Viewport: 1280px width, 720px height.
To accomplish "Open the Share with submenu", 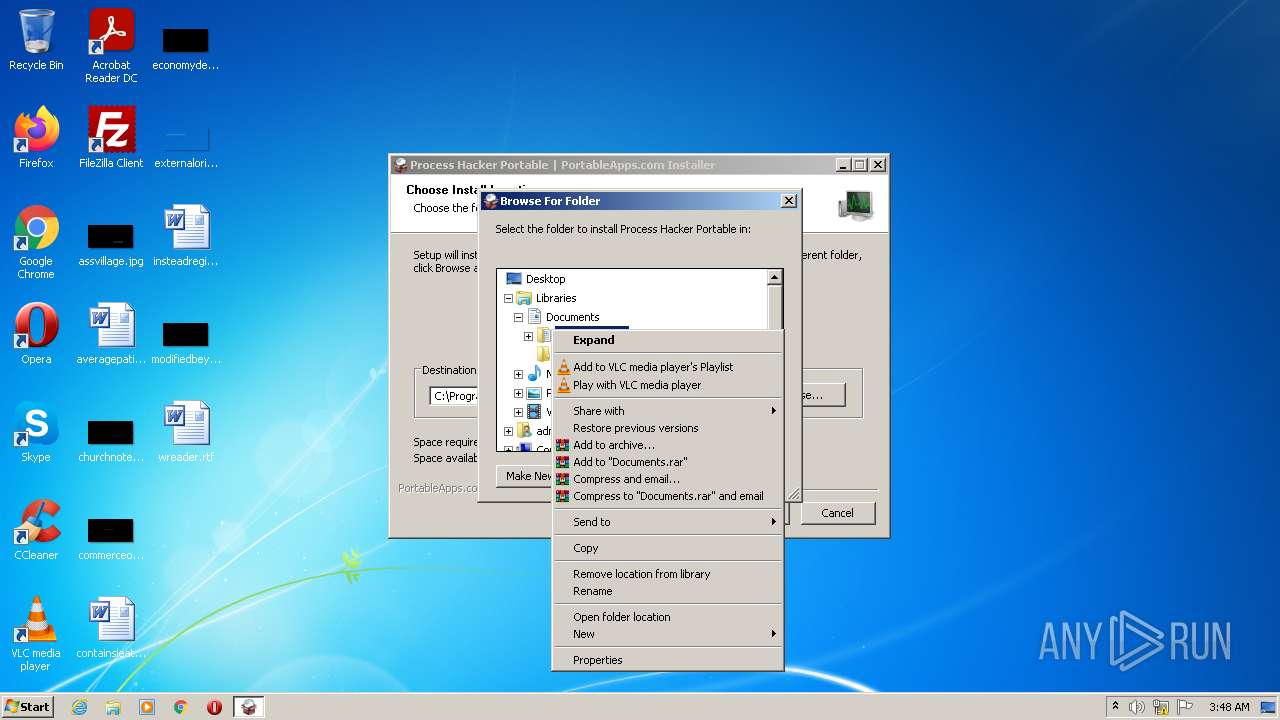I will click(667, 411).
